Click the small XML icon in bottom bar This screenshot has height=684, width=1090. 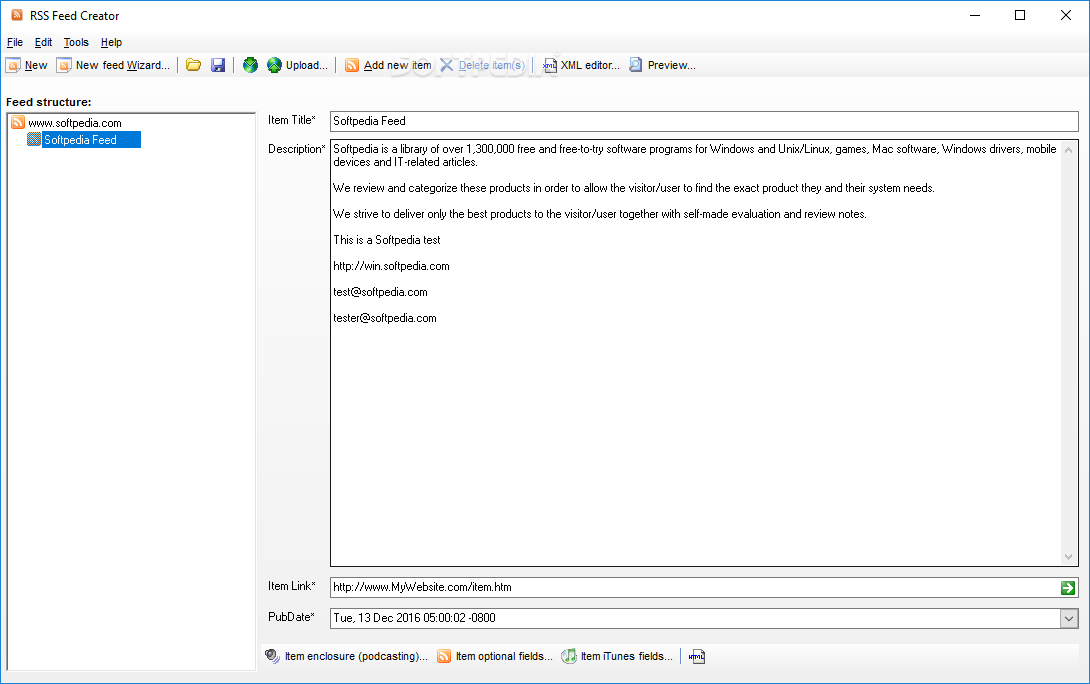click(x=697, y=656)
